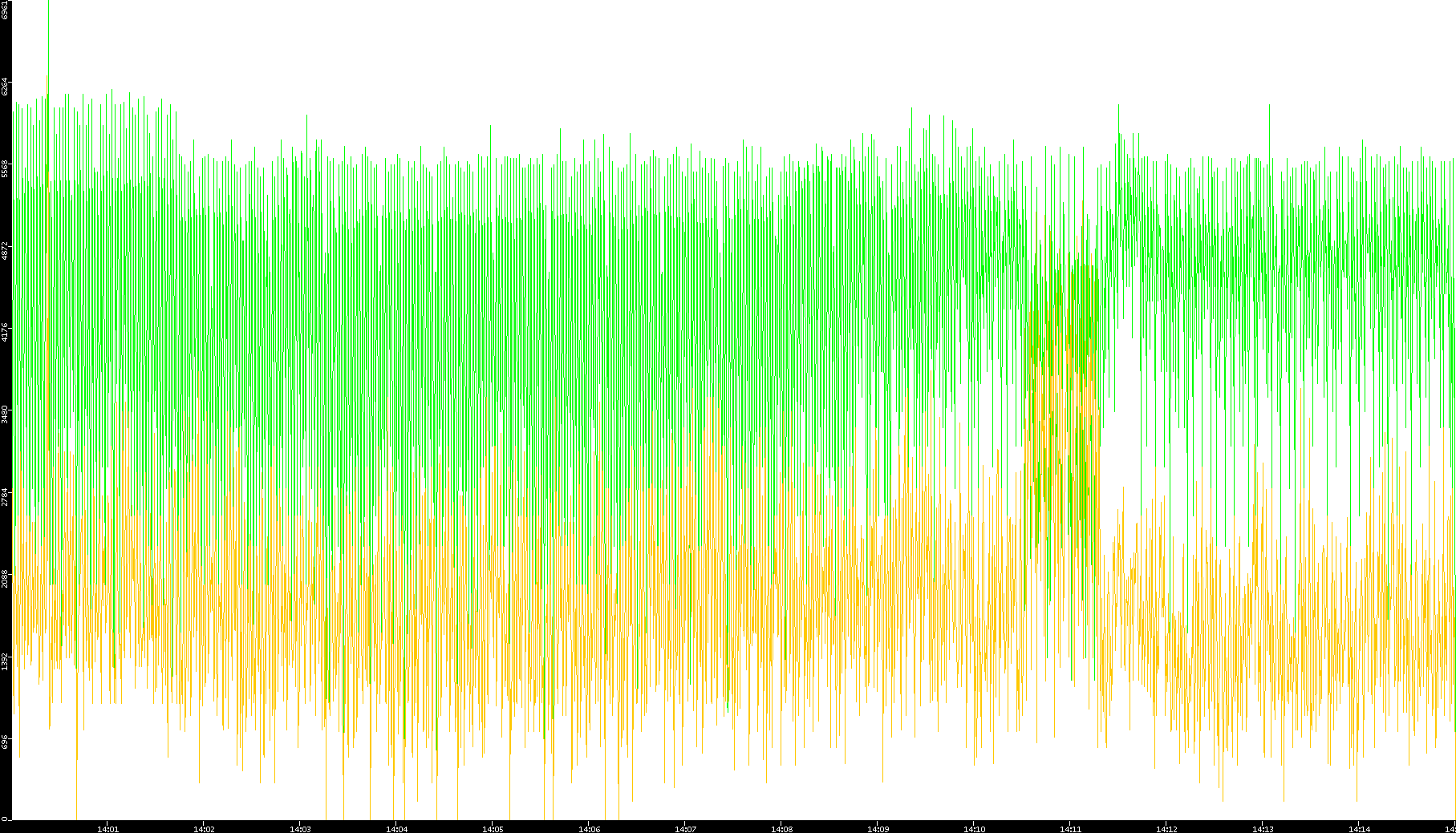
Task: Click the 2784 value axis label
Action: pyautogui.click(x=6, y=495)
